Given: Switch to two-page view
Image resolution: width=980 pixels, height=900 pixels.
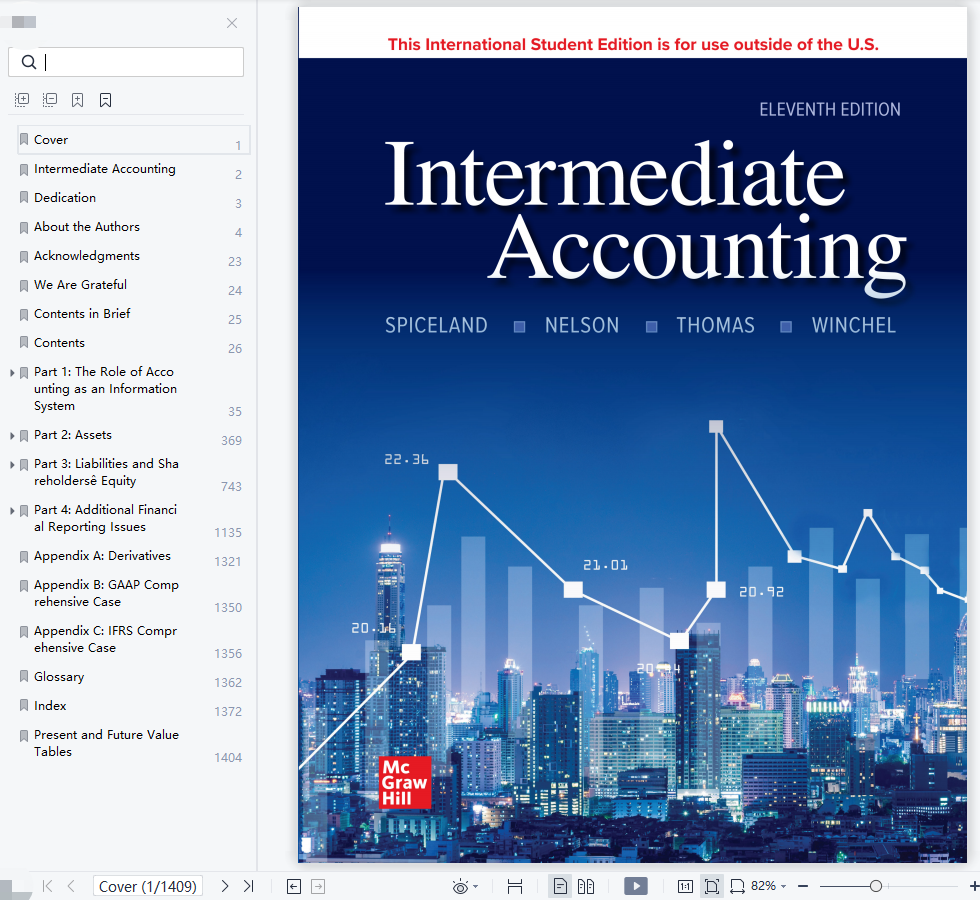Looking at the screenshot, I should [x=586, y=886].
